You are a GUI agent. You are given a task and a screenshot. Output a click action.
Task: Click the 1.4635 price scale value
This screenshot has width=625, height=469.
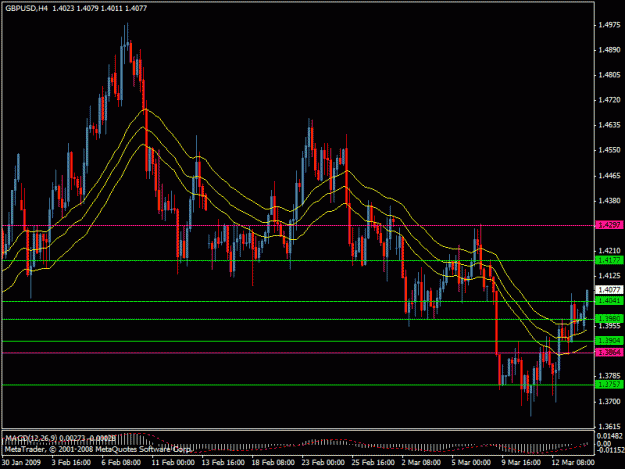coord(609,125)
